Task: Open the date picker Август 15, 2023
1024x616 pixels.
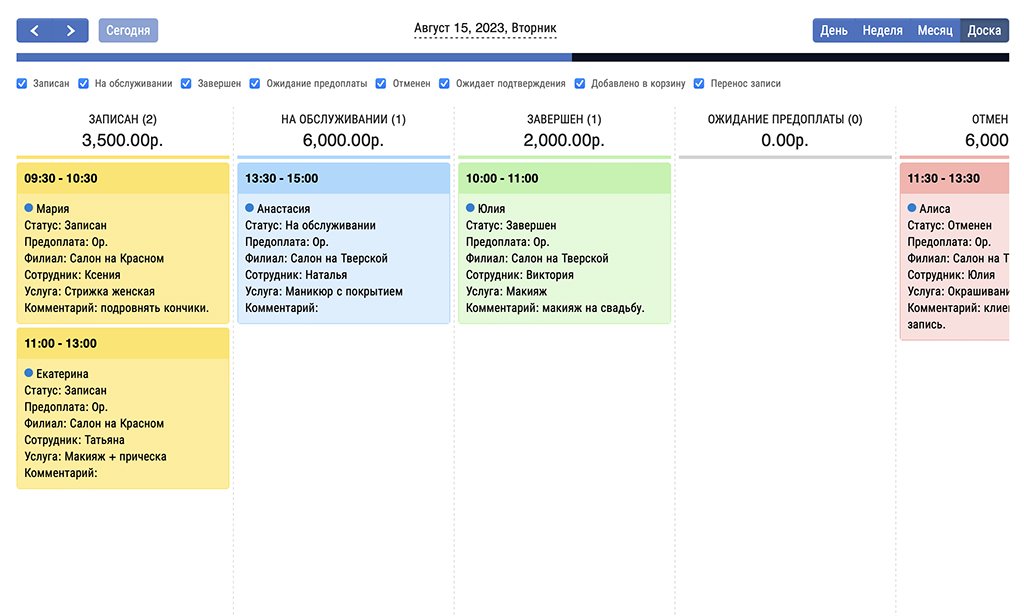Action: click(485, 29)
